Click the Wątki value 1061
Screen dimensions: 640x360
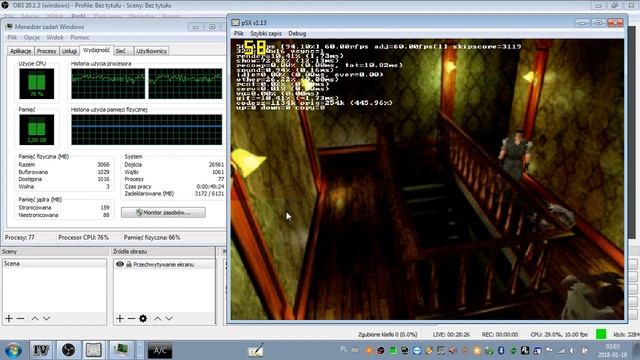(218, 172)
